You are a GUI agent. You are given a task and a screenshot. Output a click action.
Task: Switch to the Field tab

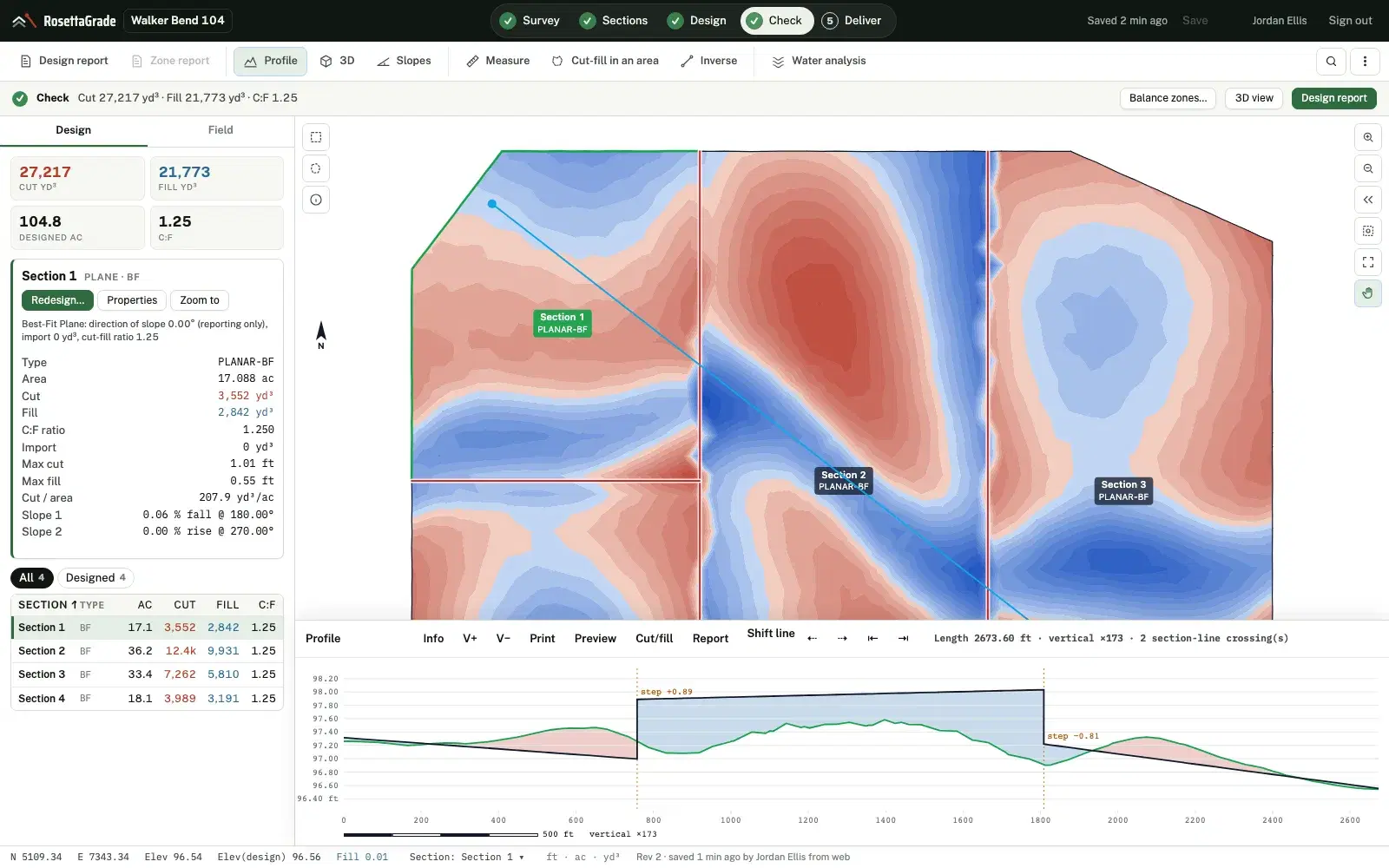(221, 130)
